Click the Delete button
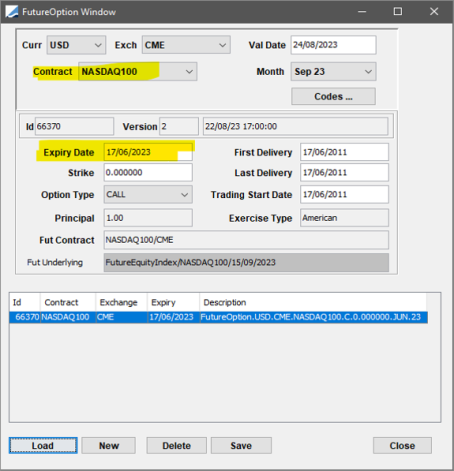This screenshot has height=471, width=454. point(176,445)
